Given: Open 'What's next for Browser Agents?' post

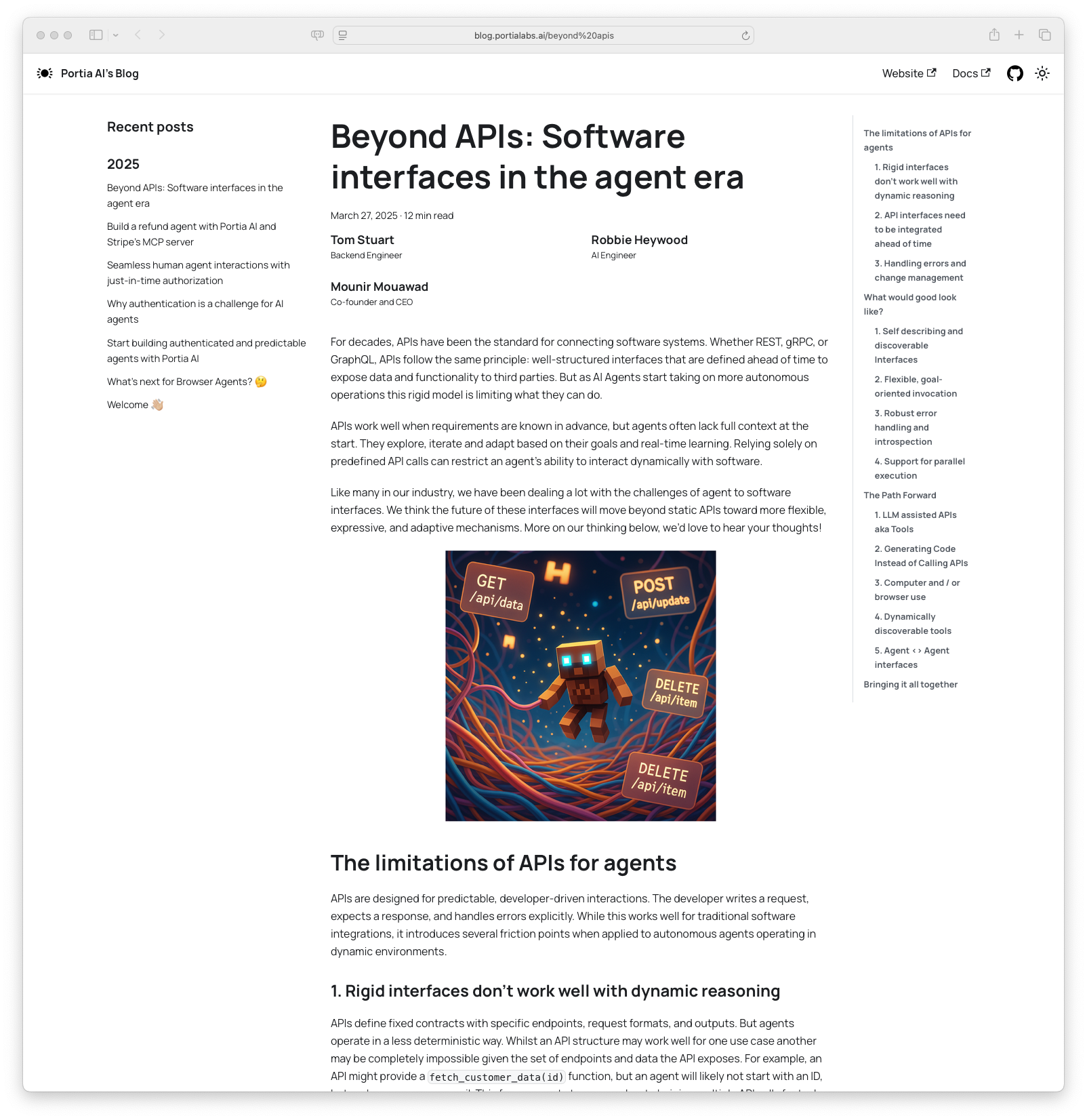Looking at the screenshot, I should tap(185, 381).
